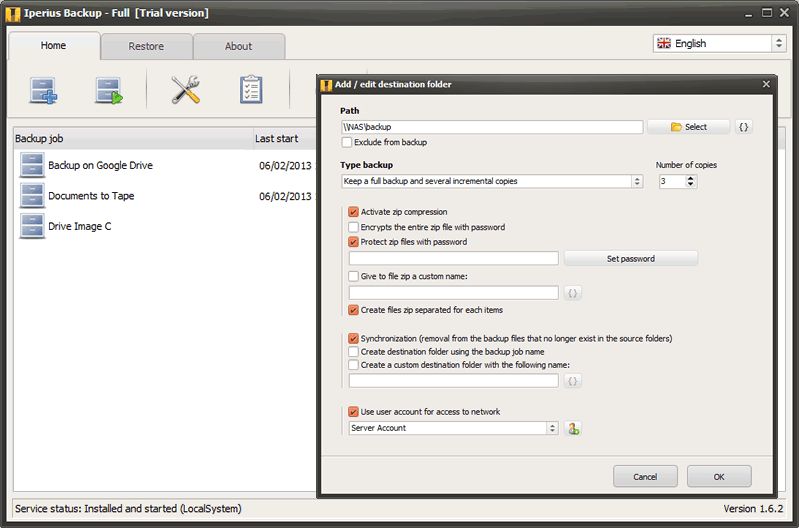Uncheck the Synchronization option
This screenshot has width=799, height=528.
coord(353,338)
